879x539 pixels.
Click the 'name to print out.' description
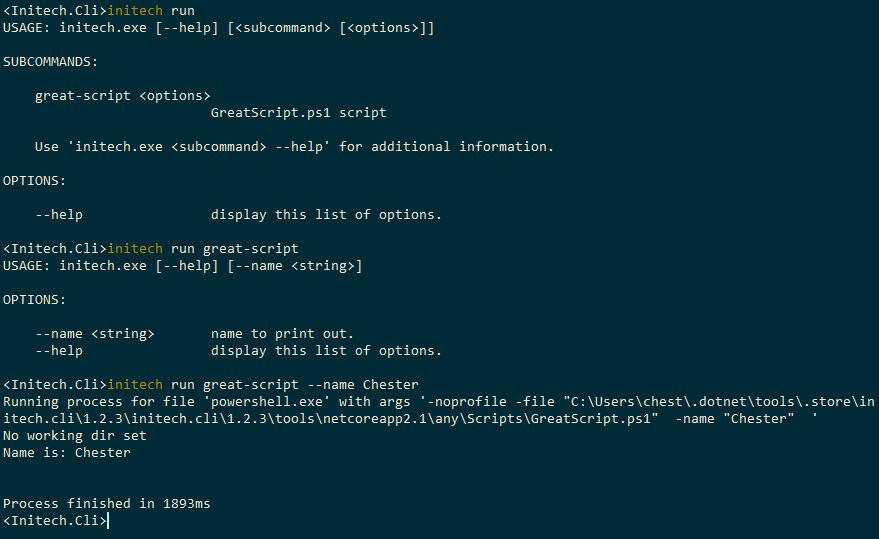pos(282,333)
